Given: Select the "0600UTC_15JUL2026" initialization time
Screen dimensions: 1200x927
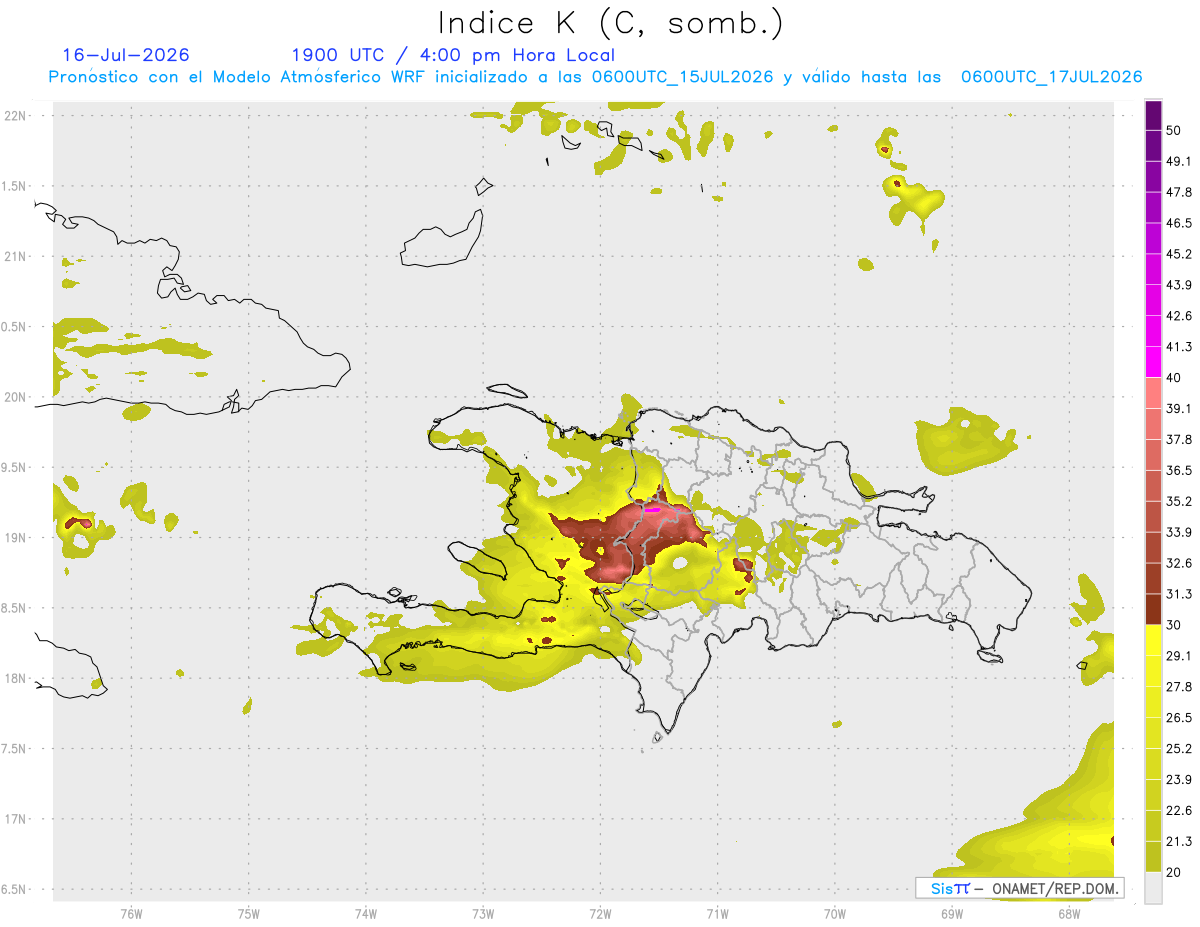Looking at the screenshot, I should click(x=682, y=77).
